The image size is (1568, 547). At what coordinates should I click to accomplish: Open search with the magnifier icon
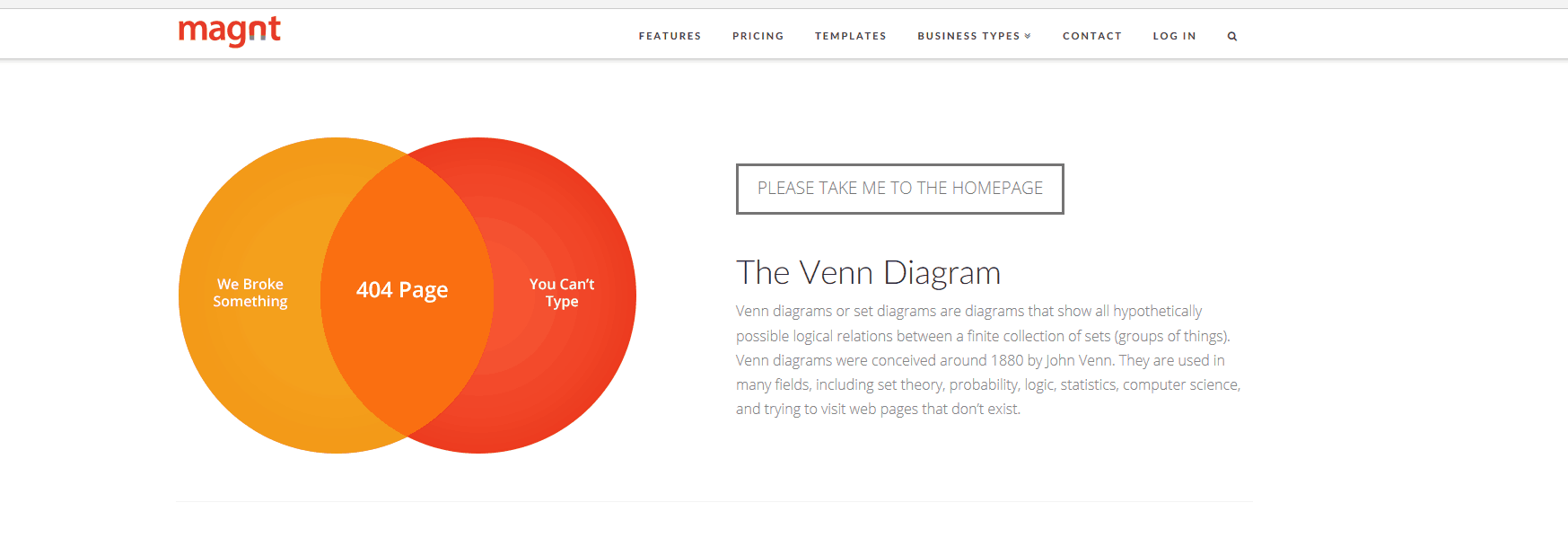pos(1232,37)
